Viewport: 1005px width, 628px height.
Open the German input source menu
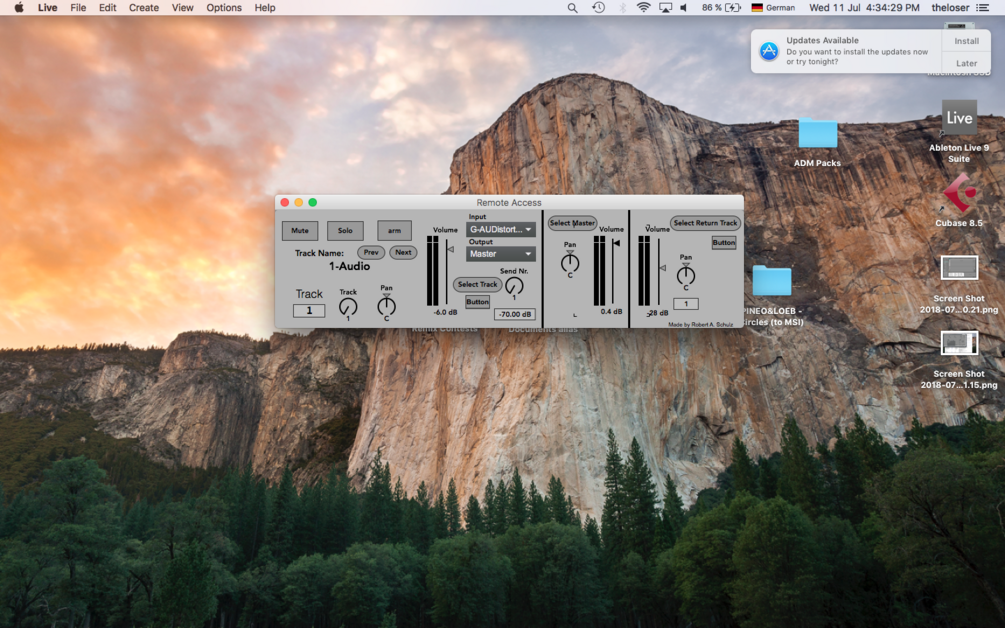pos(773,8)
